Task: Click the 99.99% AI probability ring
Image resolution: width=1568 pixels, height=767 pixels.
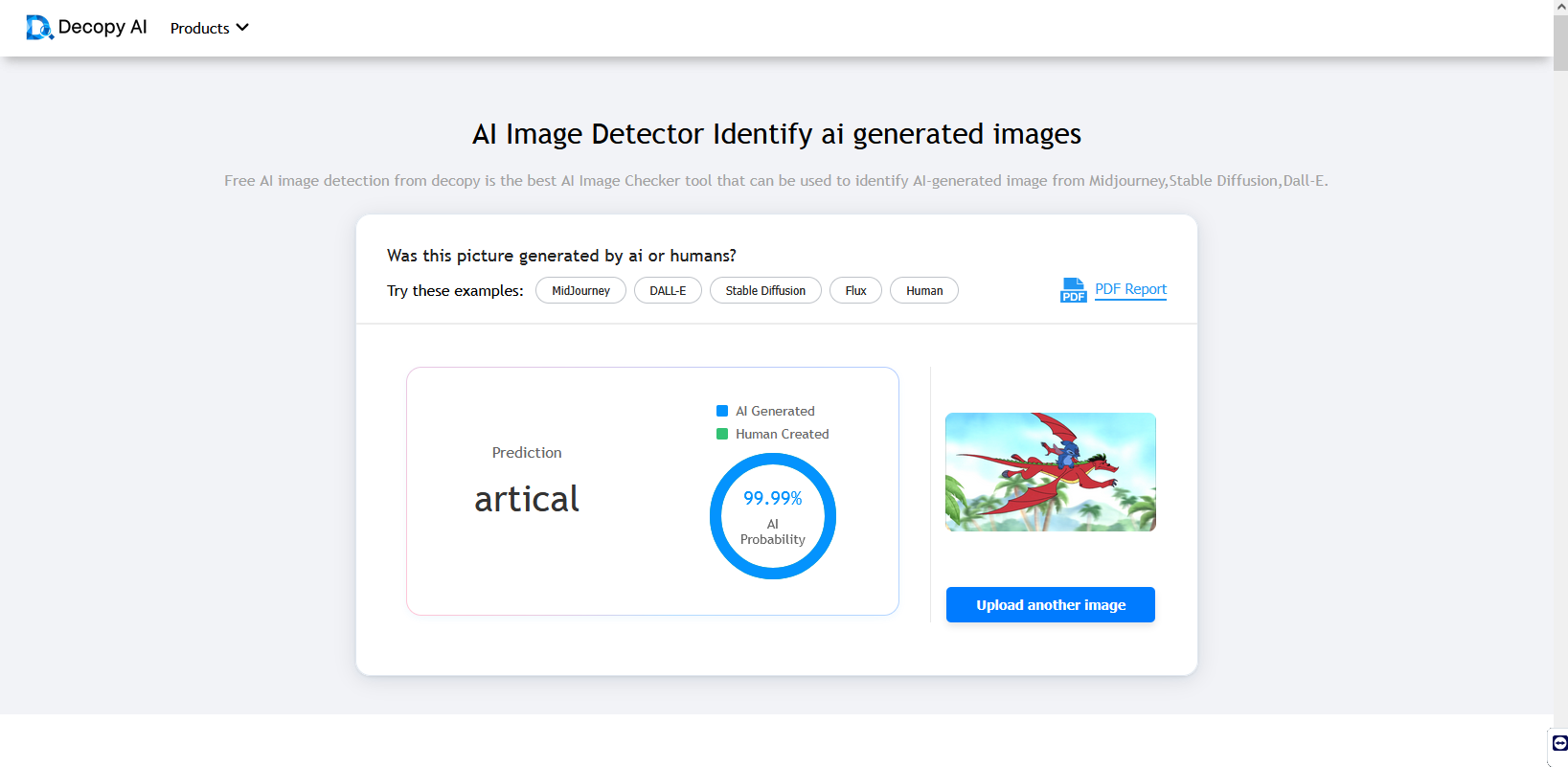Action: pyautogui.click(x=773, y=516)
